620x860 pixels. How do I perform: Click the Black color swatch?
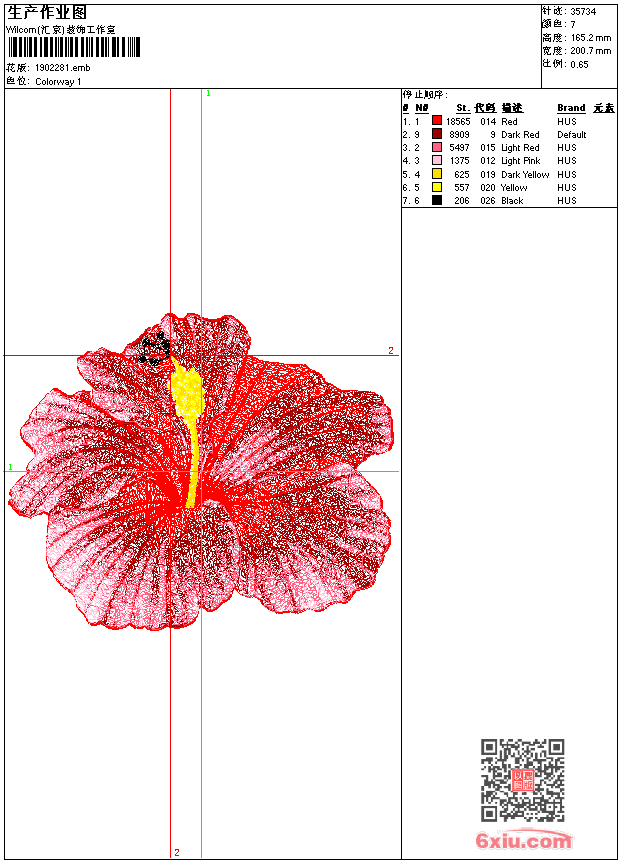coord(437,200)
